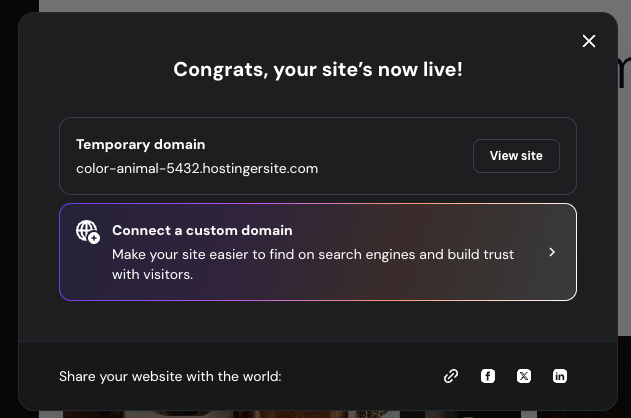Click the View site button
The height and width of the screenshot is (418, 631).
[516, 156]
